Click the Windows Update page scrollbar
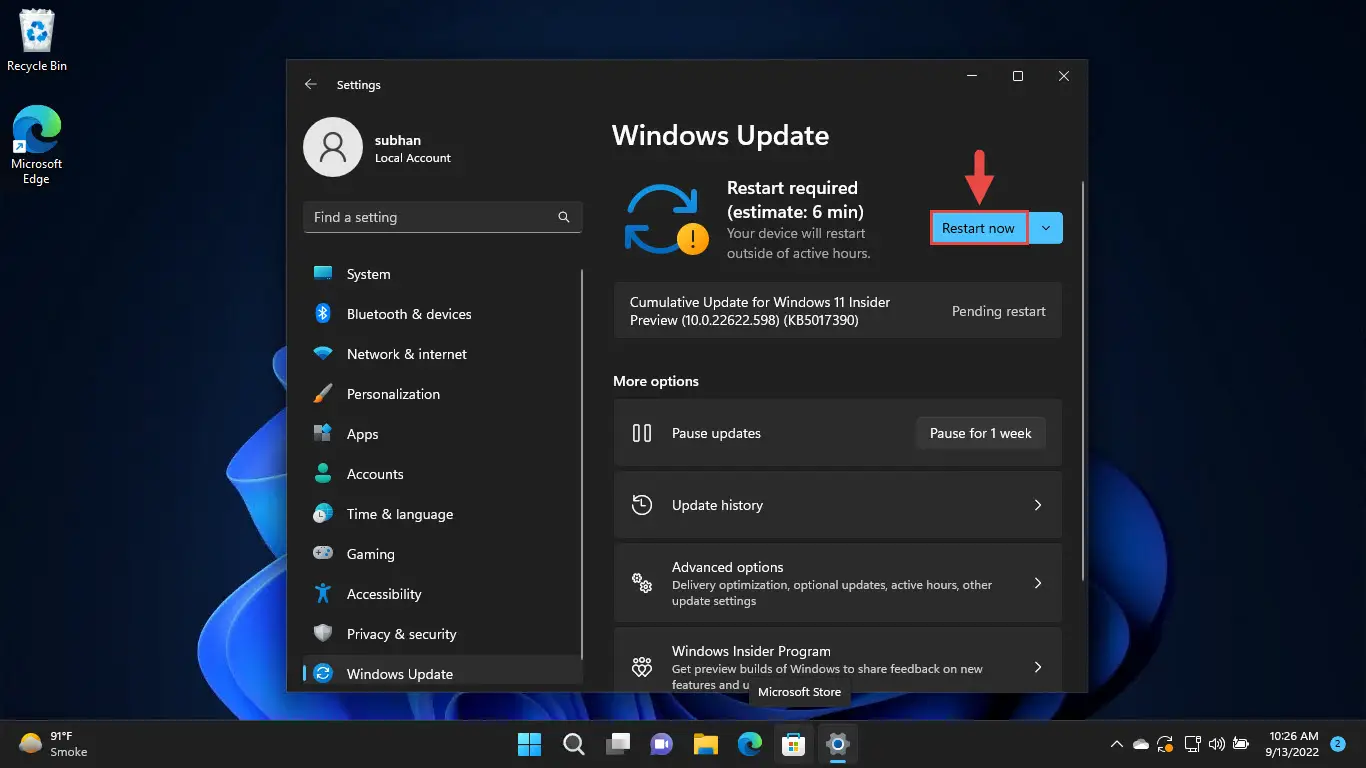1366x768 pixels. pyautogui.click(x=1082, y=380)
